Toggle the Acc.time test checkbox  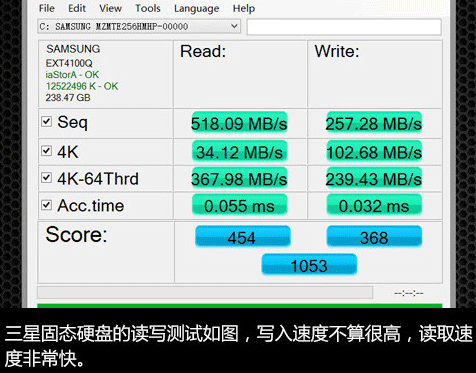pyautogui.click(x=46, y=205)
